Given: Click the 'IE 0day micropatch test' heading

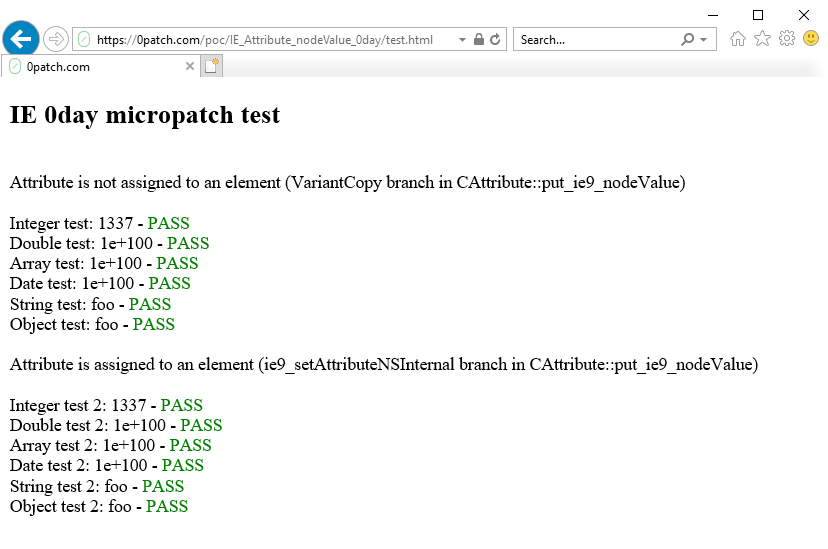Looking at the screenshot, I should click(145, 115).
